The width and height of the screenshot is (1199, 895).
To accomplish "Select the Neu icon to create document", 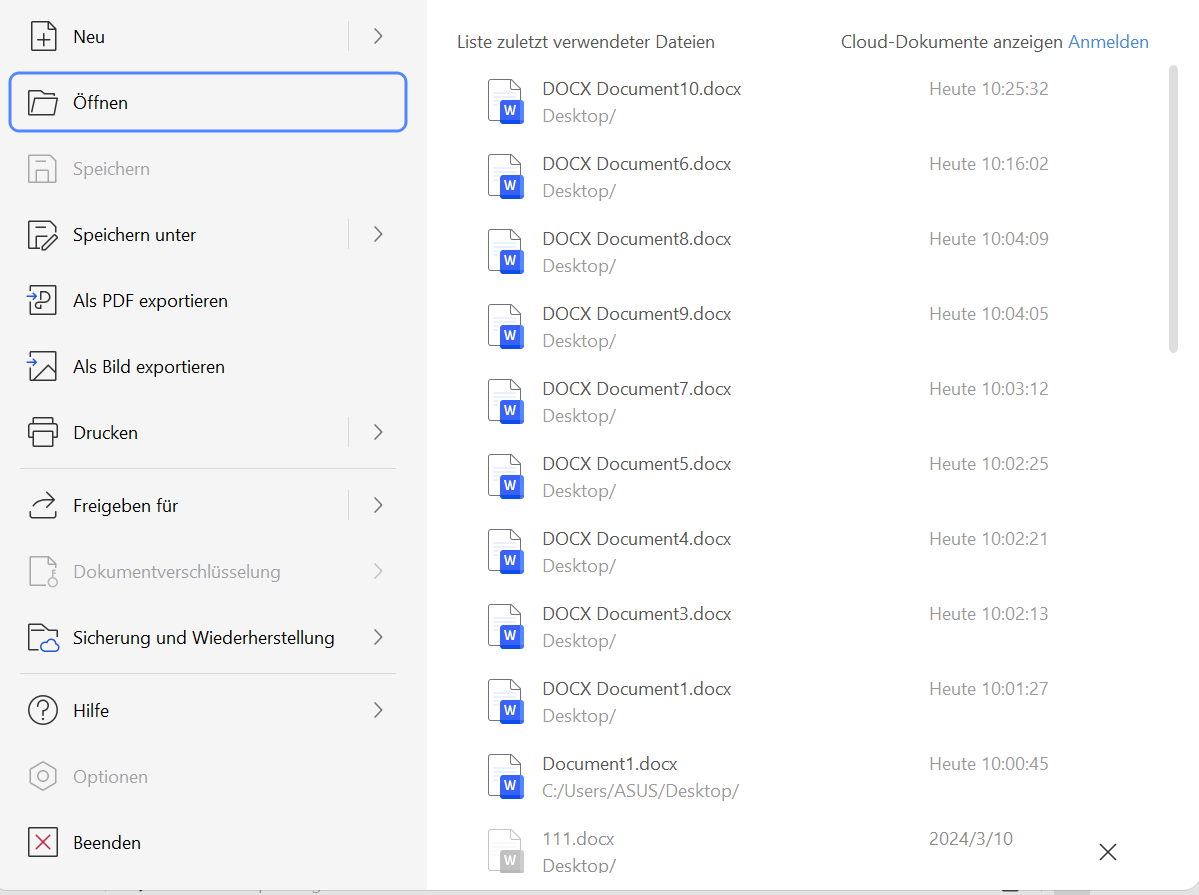I will tap(44, 36).
